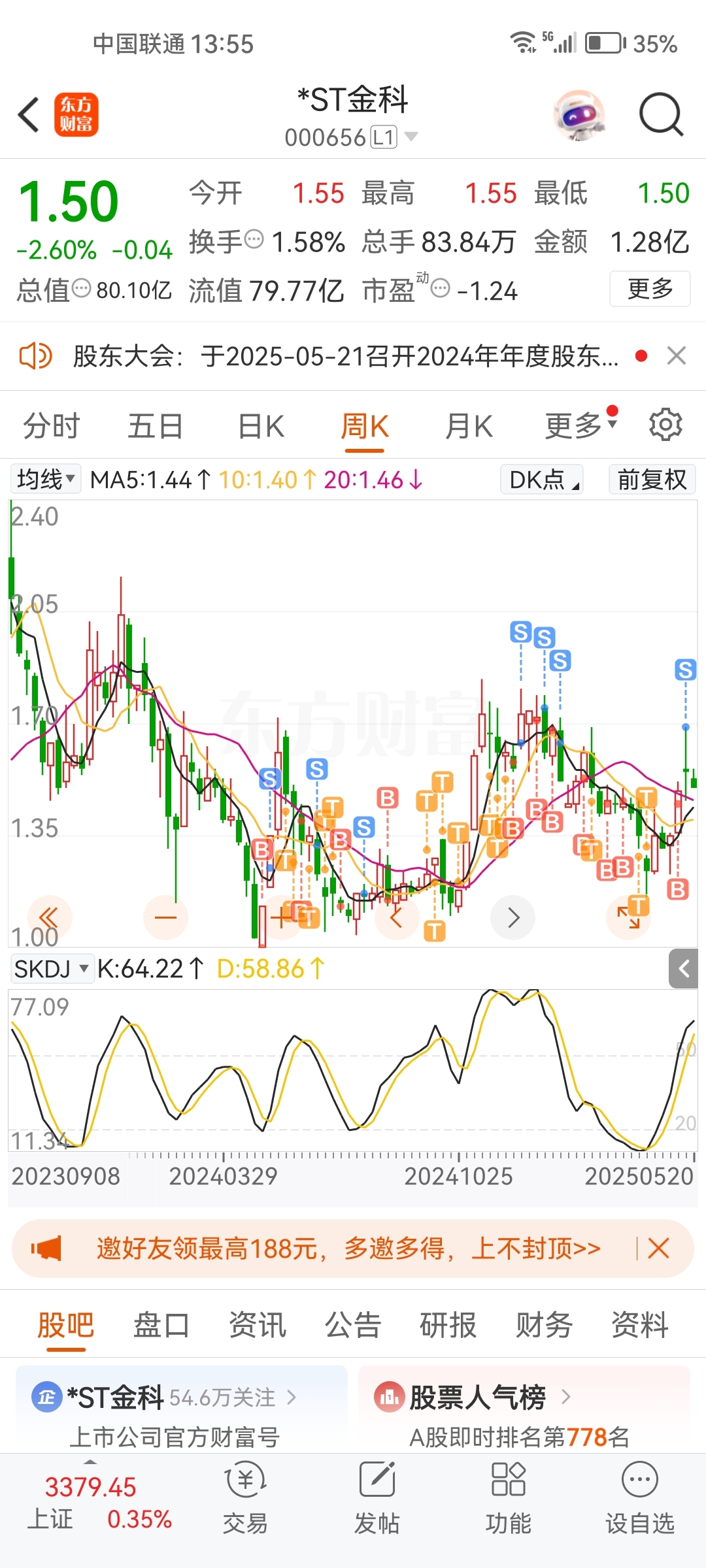Close the invite promo banner
Viewport: 706px width, 1568px height.
(658, 1249)
